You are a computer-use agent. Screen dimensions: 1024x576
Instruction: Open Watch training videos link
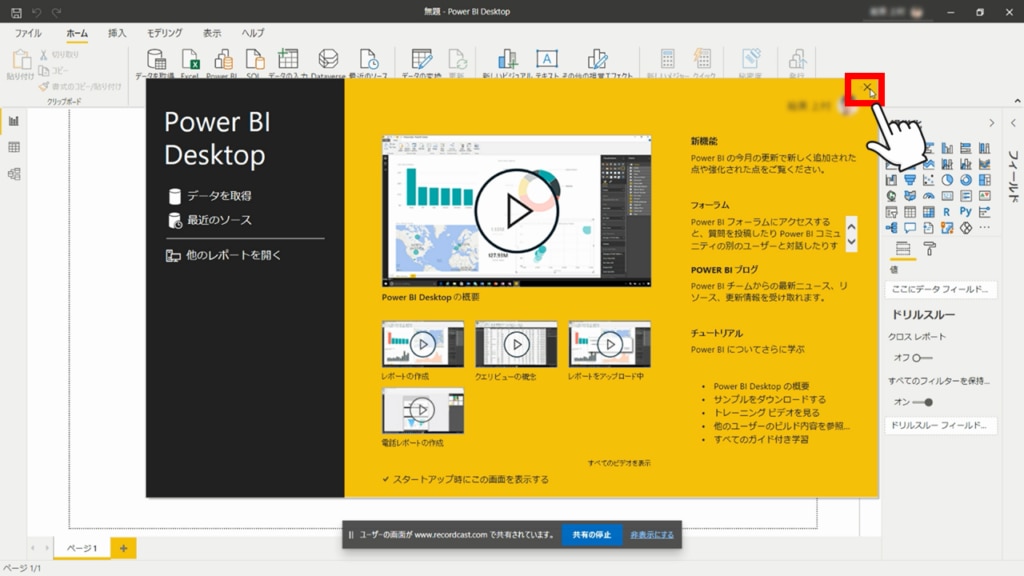766,413
